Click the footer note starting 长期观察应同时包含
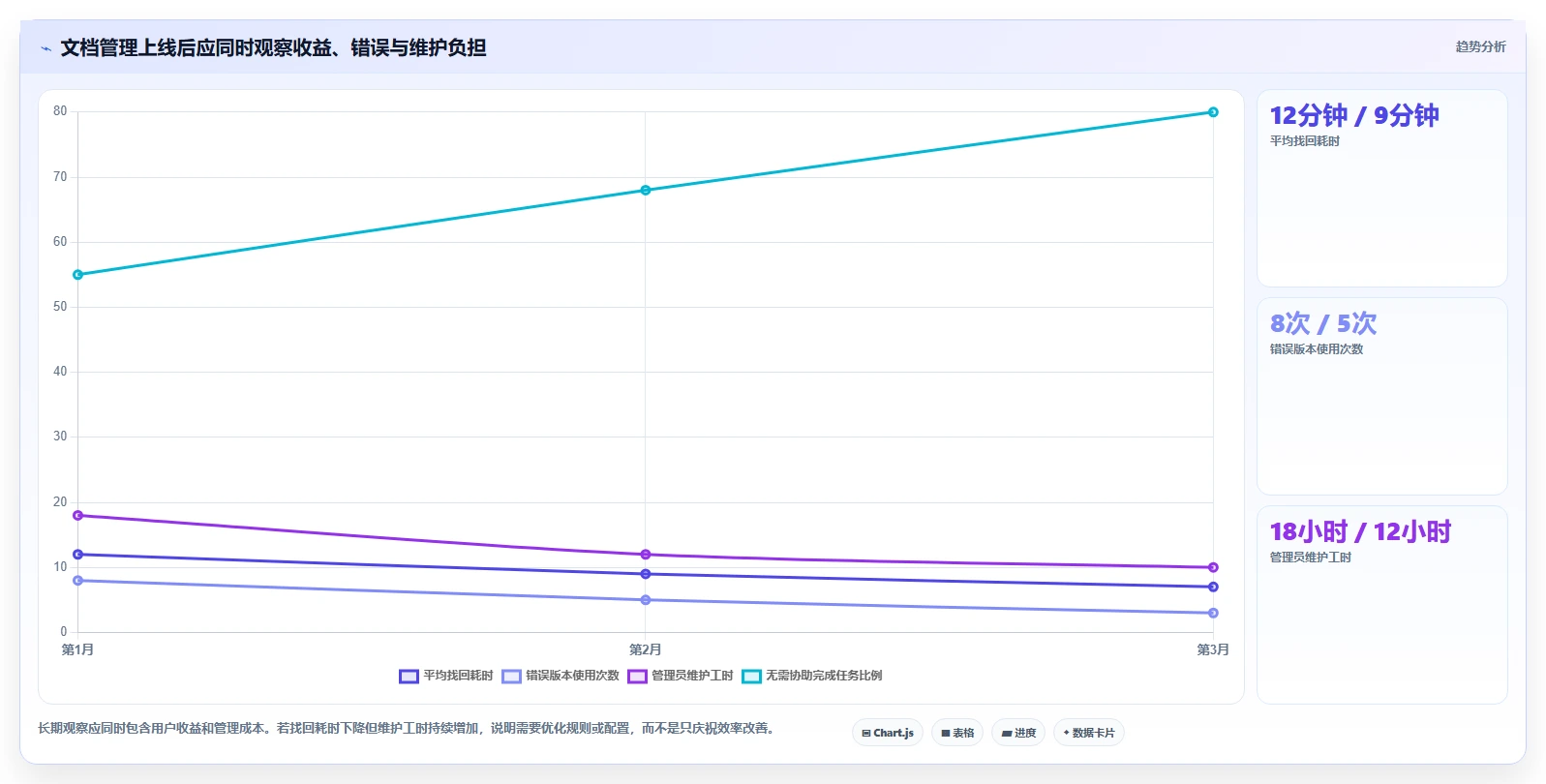Screen dimensions: 1546x784 (x=408, y=728)
